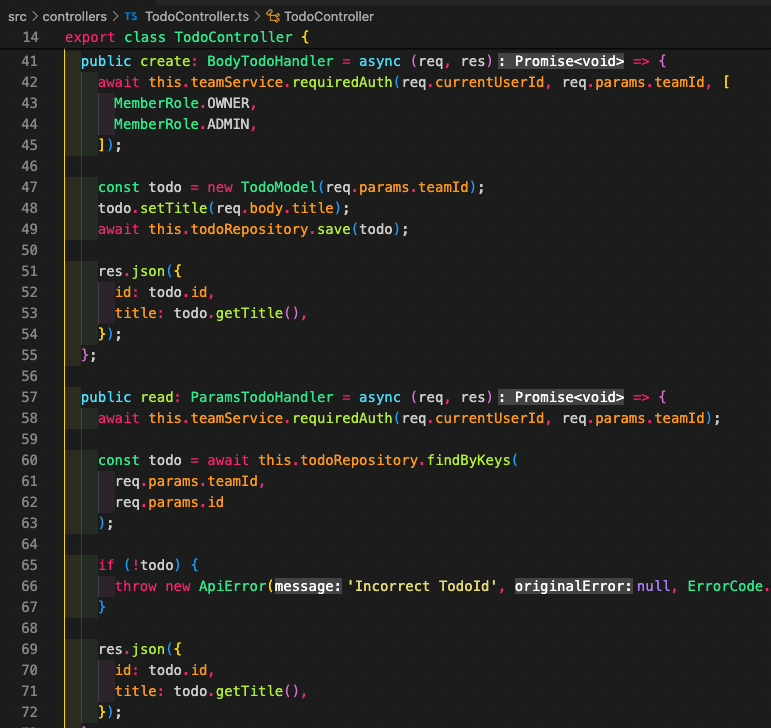
Task: Click 'MemberRole.ADMIN' on line 44
Action: 182,124
